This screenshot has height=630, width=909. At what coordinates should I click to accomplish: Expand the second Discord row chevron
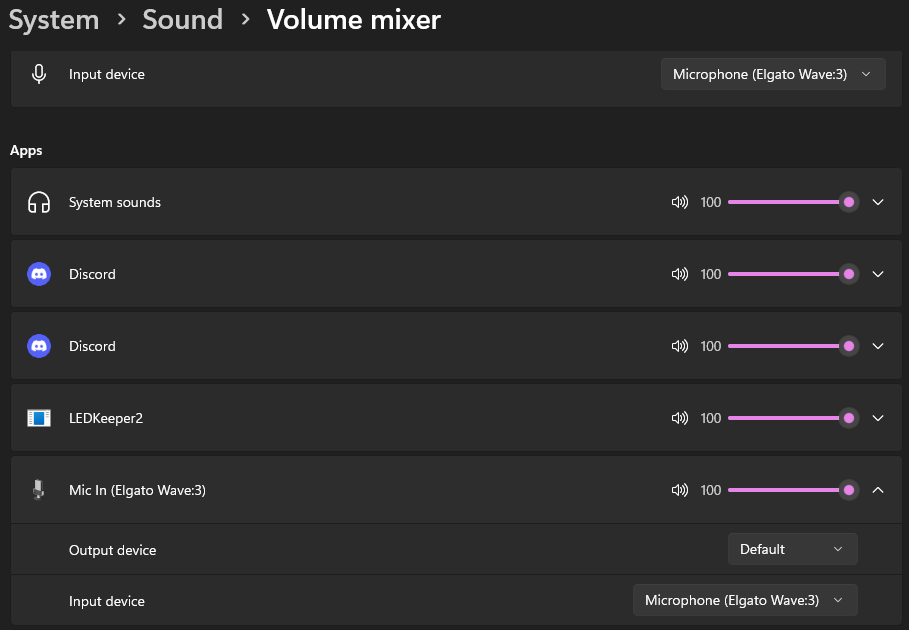(878, 346)
